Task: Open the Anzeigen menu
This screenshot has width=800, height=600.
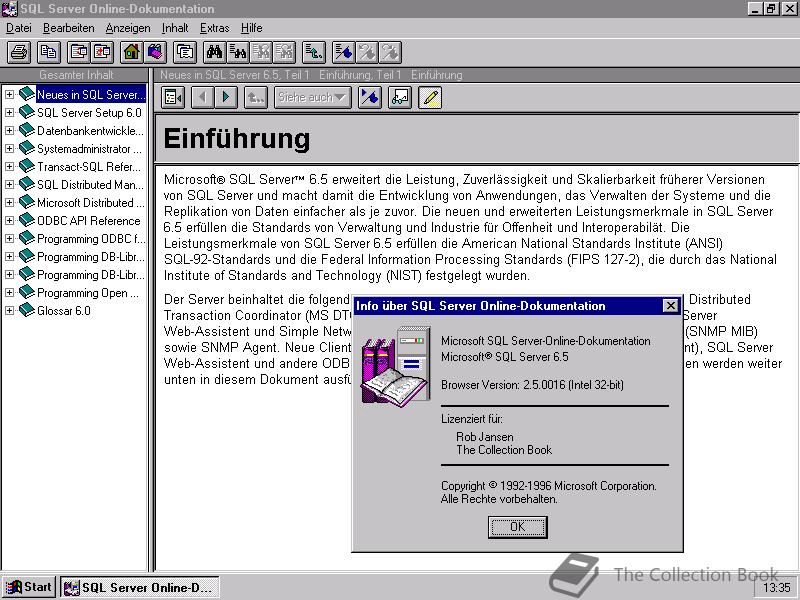Action: (x=128, y=28)
